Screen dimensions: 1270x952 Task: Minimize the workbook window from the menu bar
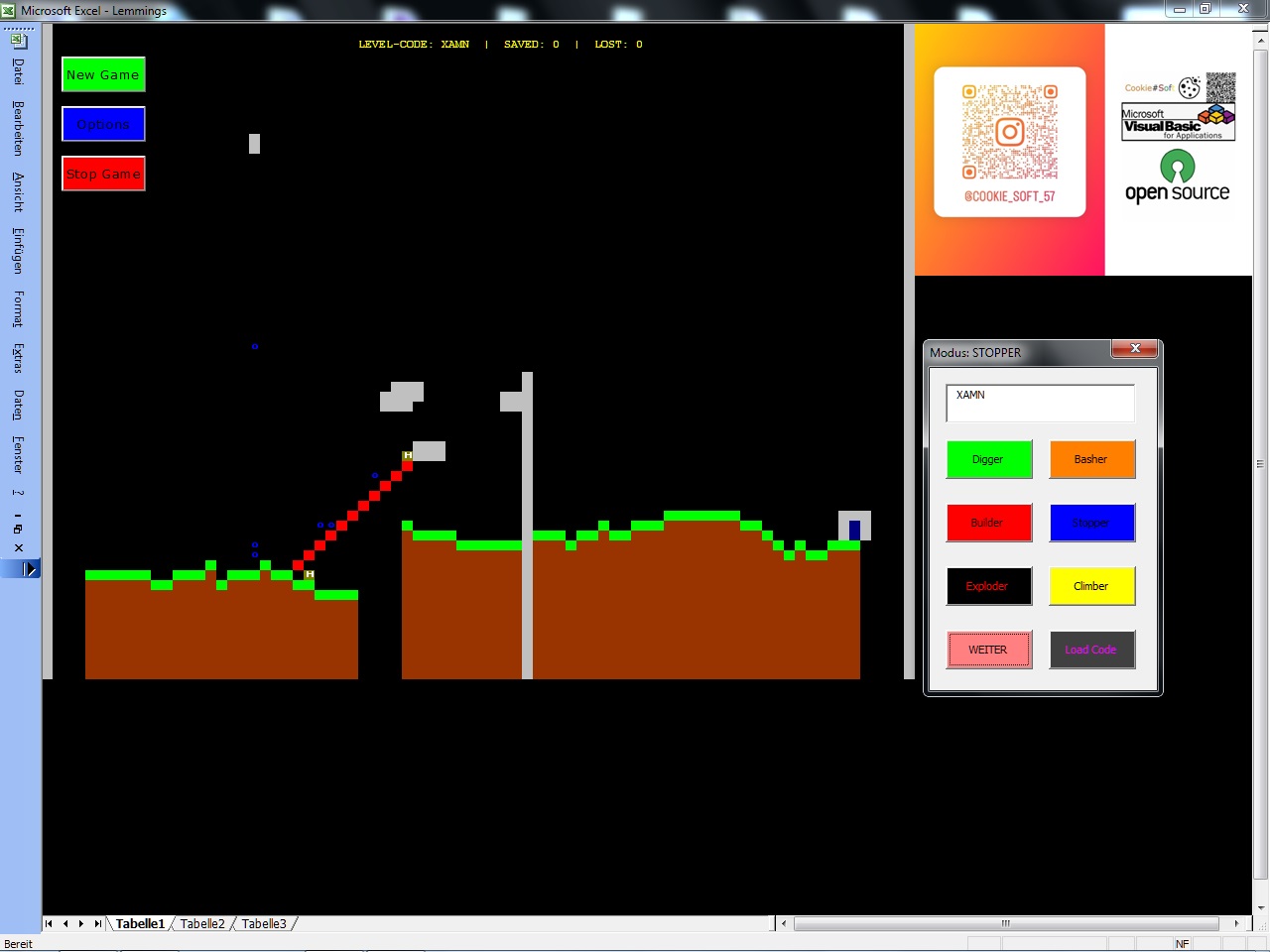(18, 516)
